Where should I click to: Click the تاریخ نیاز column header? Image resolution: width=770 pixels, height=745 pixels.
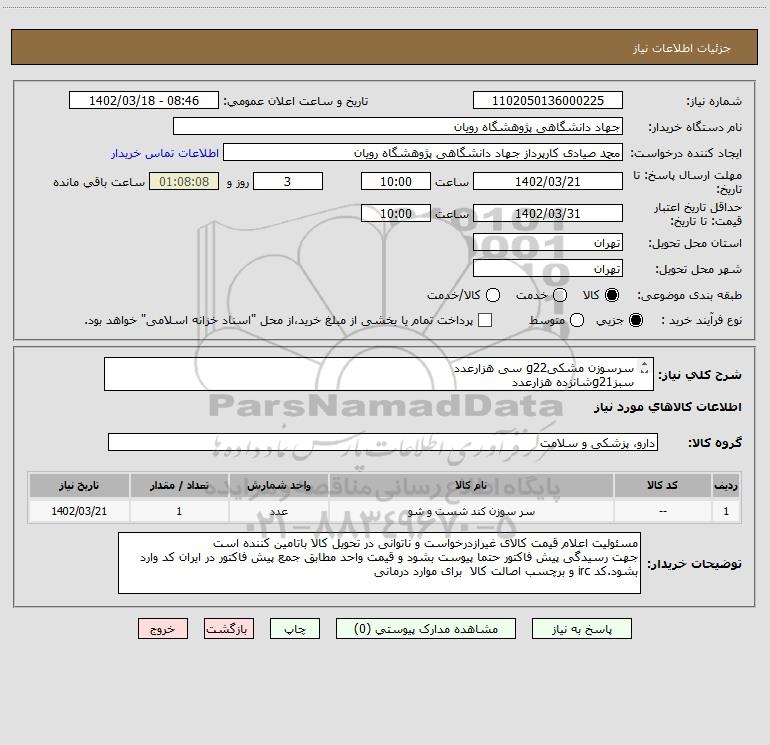[x=79, y=485]
